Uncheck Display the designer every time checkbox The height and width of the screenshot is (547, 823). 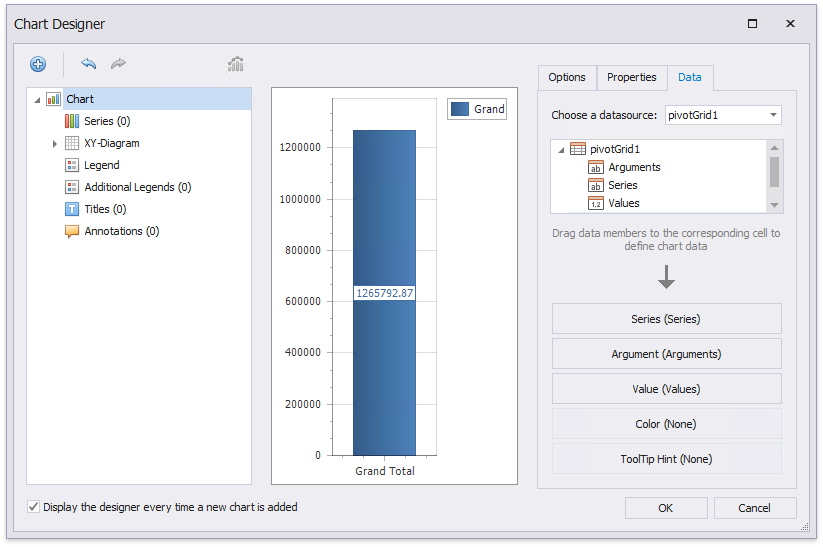[x=34, y=507]
